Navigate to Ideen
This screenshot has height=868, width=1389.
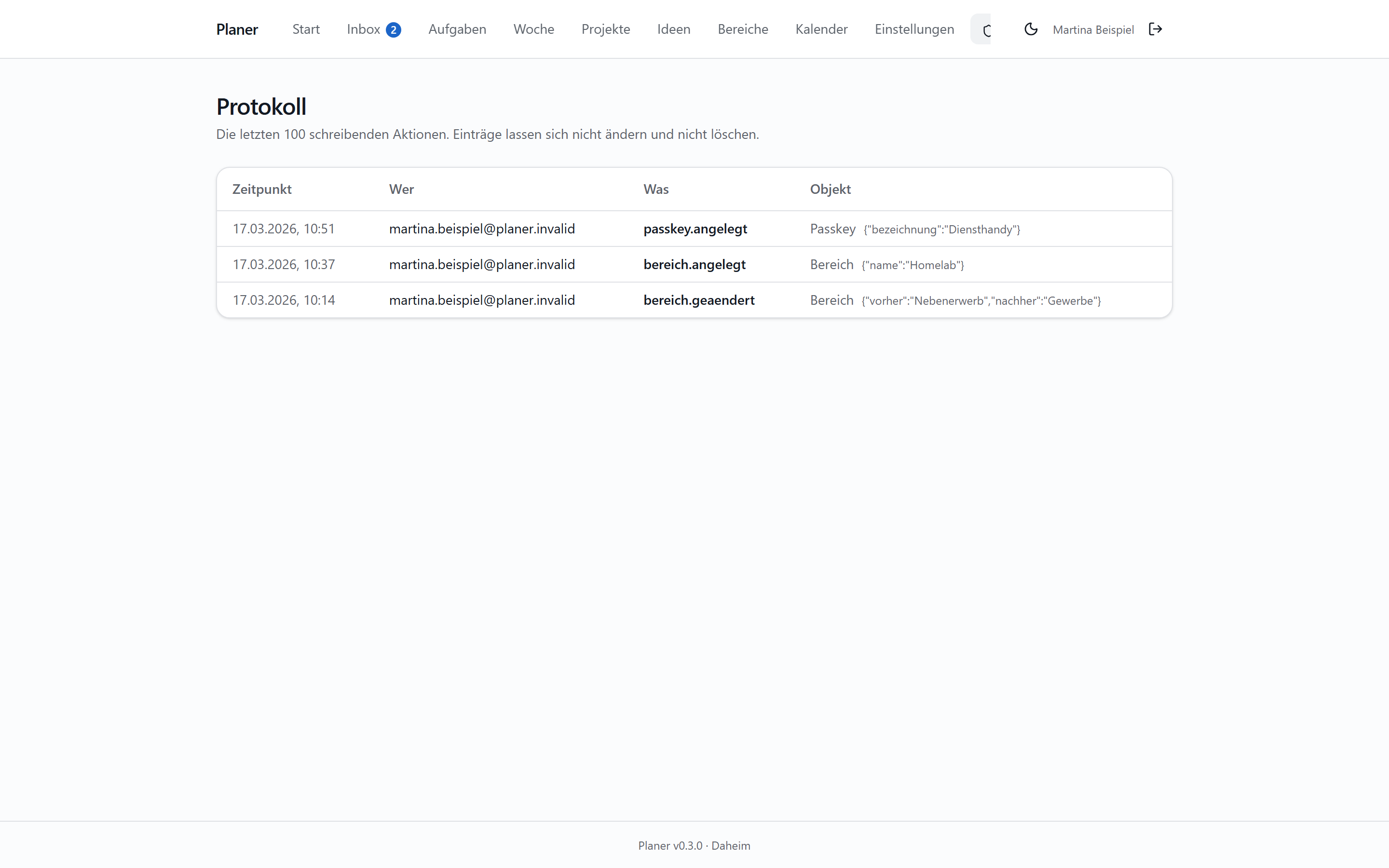tap(674, 29)
